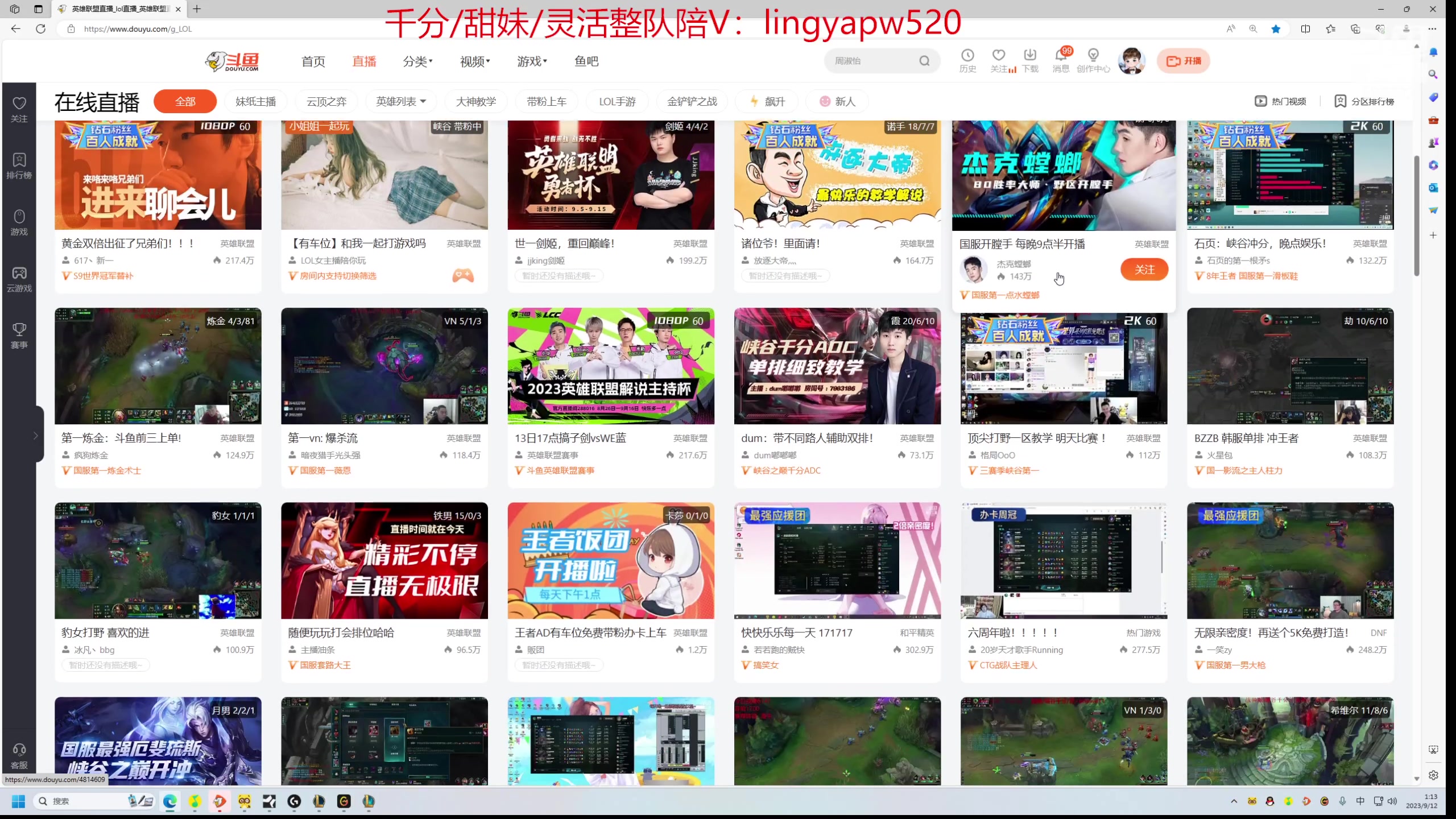
Task: Open 客服 headset icon in sidebar
Action: [x=19, y=756]
